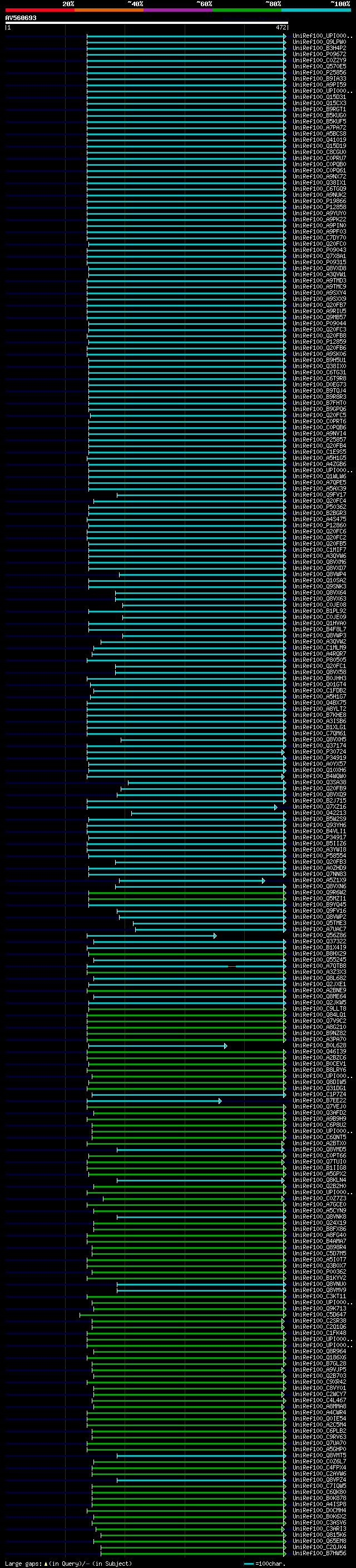Click the orange ~40% identity legend segment
The height and width of the screenshot is (1568, 356).
(109, 10)
